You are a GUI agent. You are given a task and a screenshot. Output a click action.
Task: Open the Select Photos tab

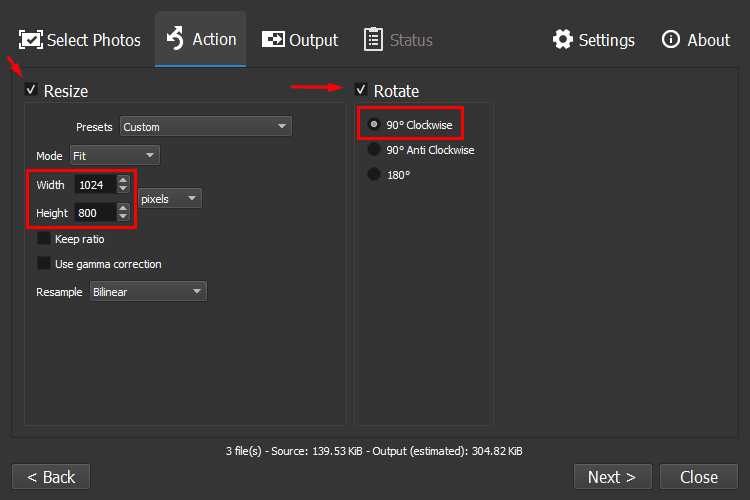(80, 40)
